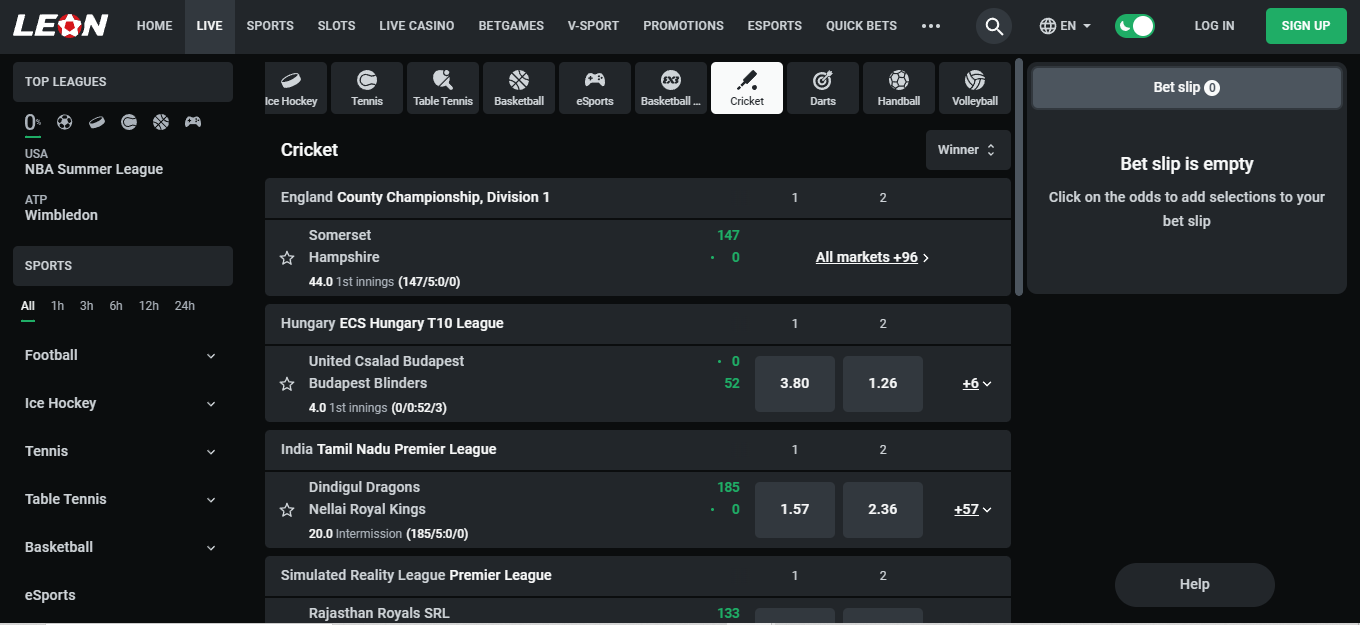The width and height of the screenshot is (1360, 625).
Task: Pick the 3.80 odds for United Csalad Budapest
Action: tap(795, 384)
